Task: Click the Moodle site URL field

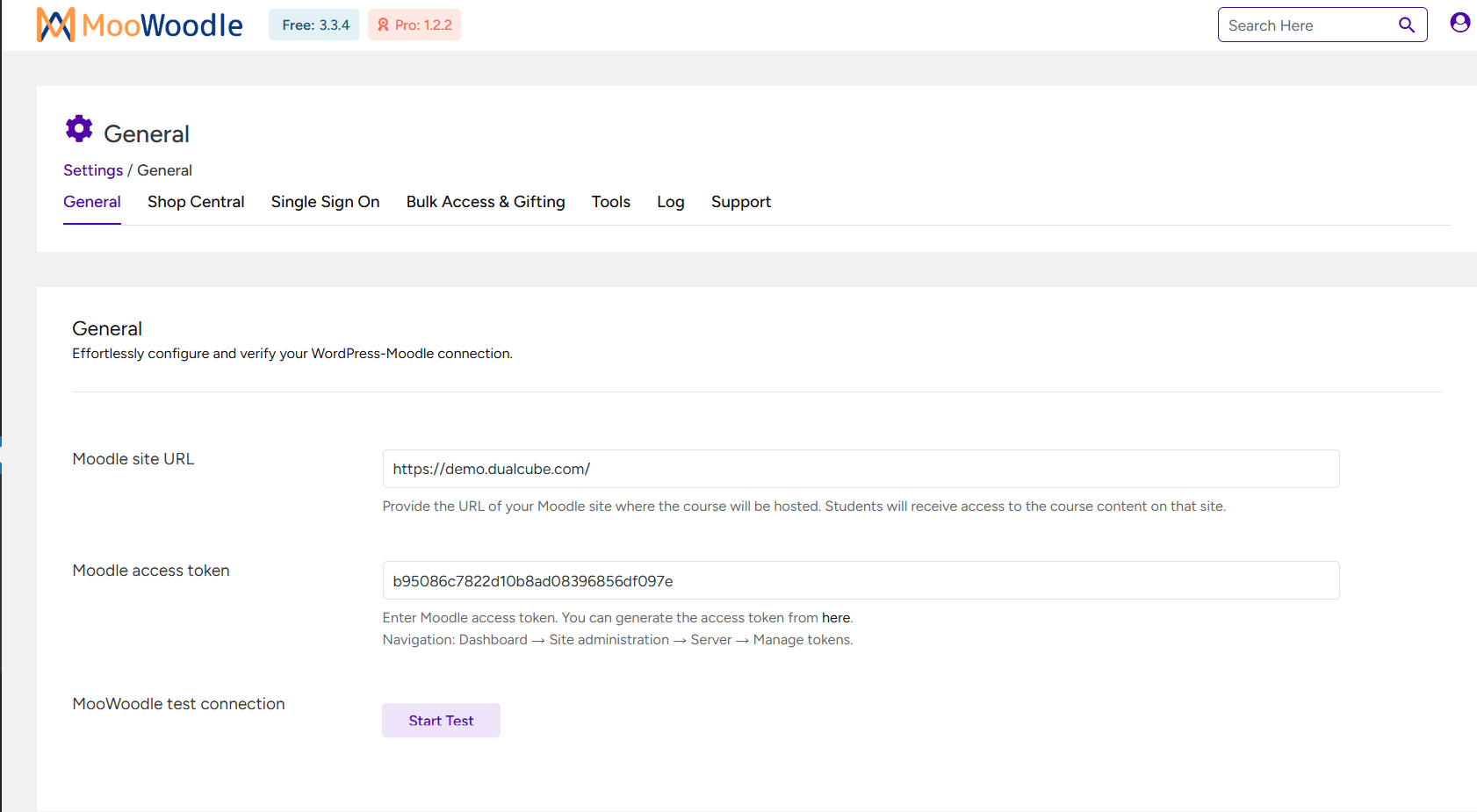Action: pos(861,469)
